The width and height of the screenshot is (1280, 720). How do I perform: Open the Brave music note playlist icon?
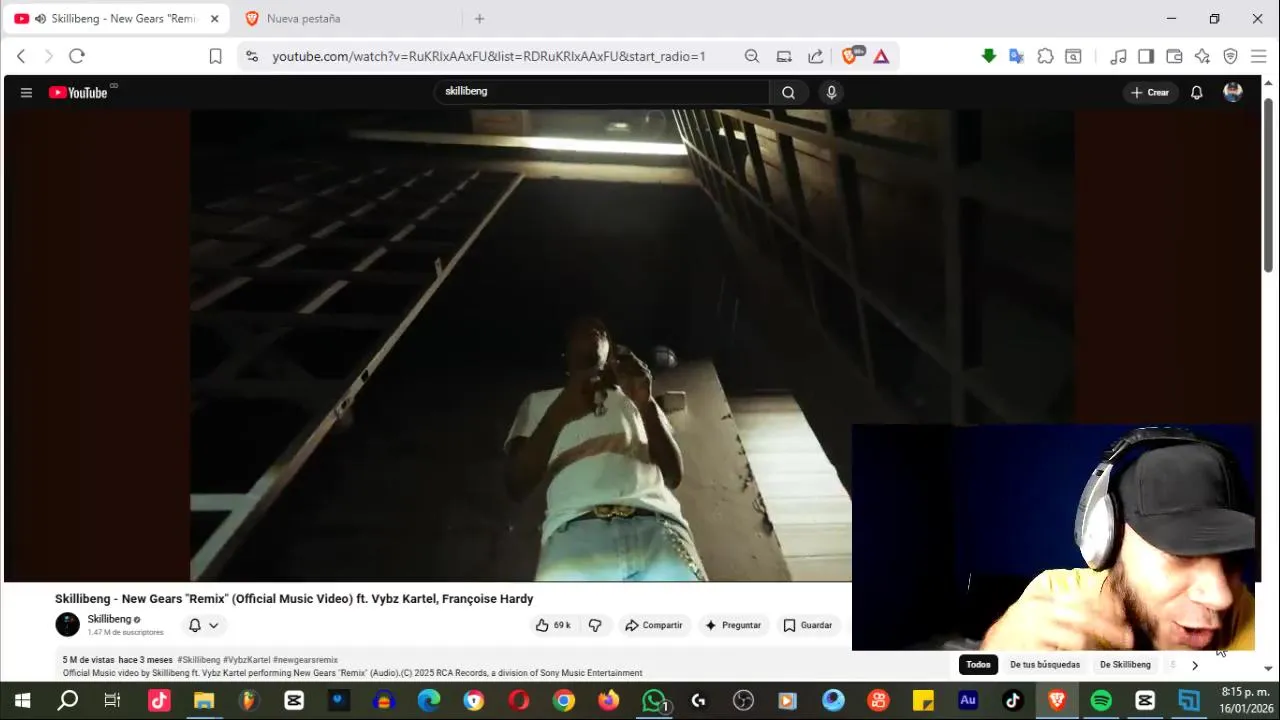pyautogui.click(x=1119, y=56)
